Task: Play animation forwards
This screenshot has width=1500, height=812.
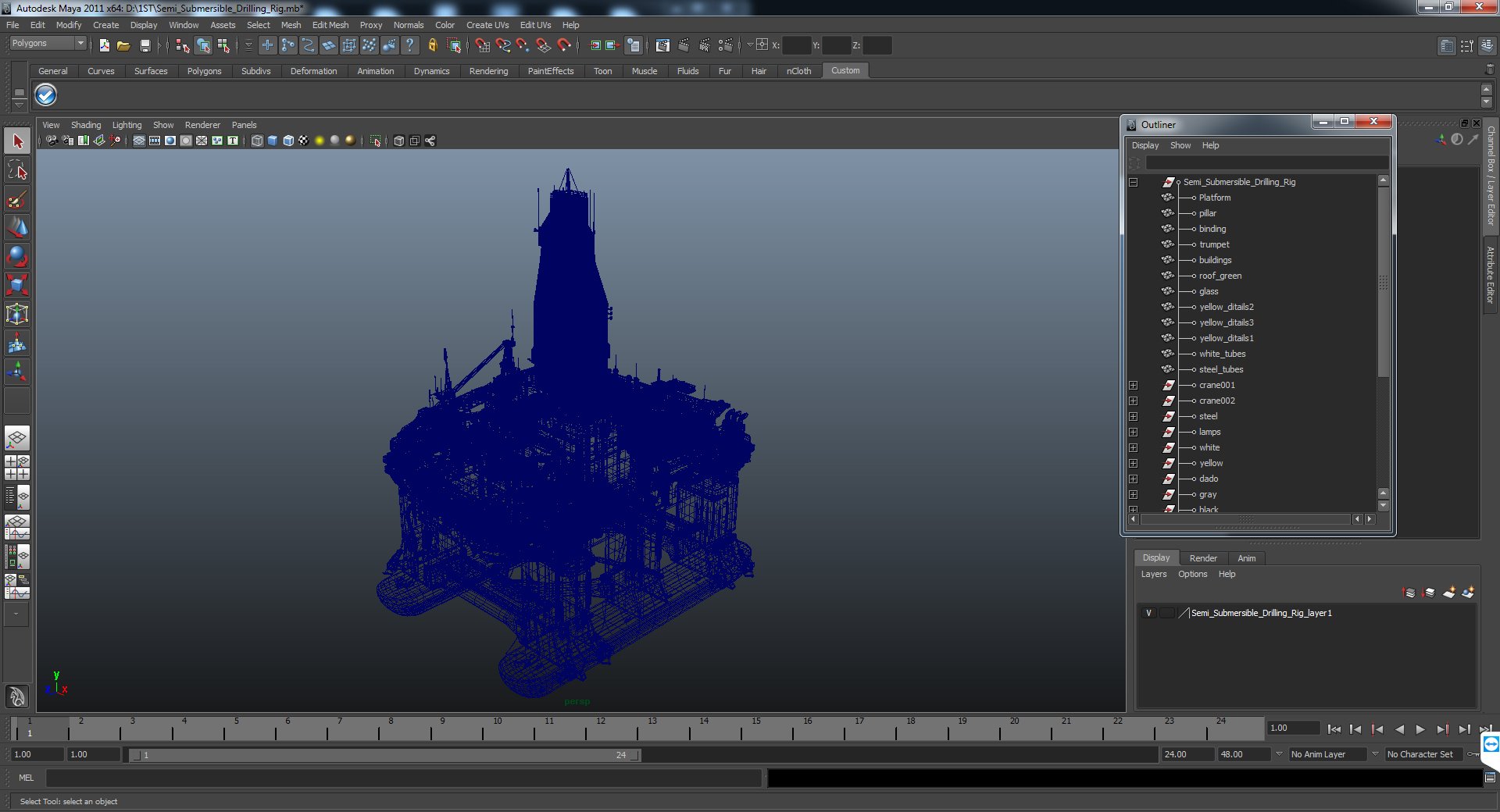Action: [x=1420, y=729]
